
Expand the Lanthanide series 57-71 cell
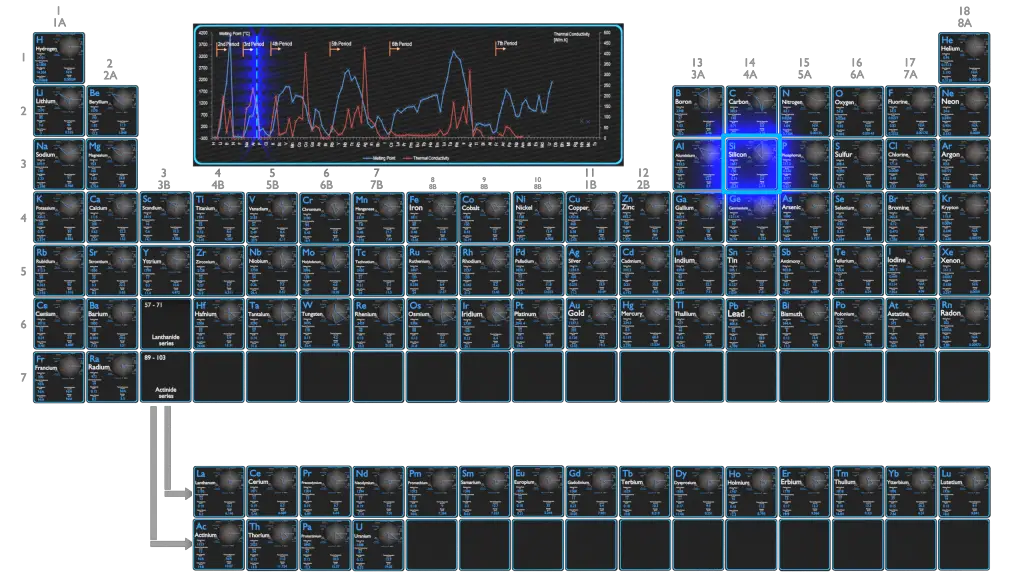tap(164, 323)
